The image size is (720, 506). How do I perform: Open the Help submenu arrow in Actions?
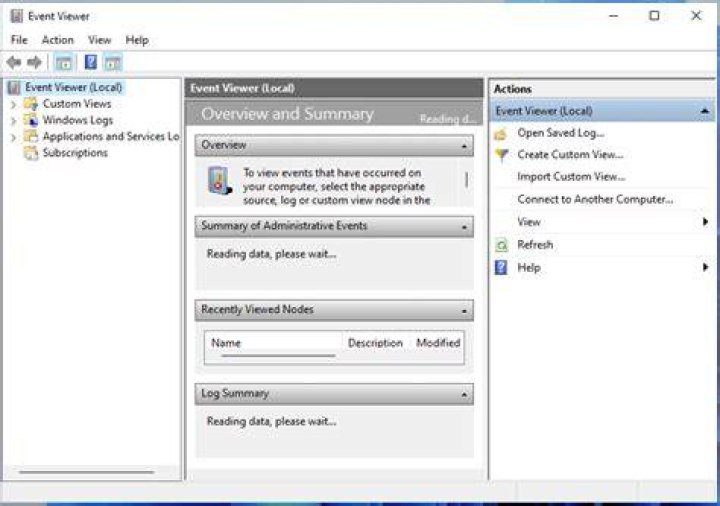point(705,267)
